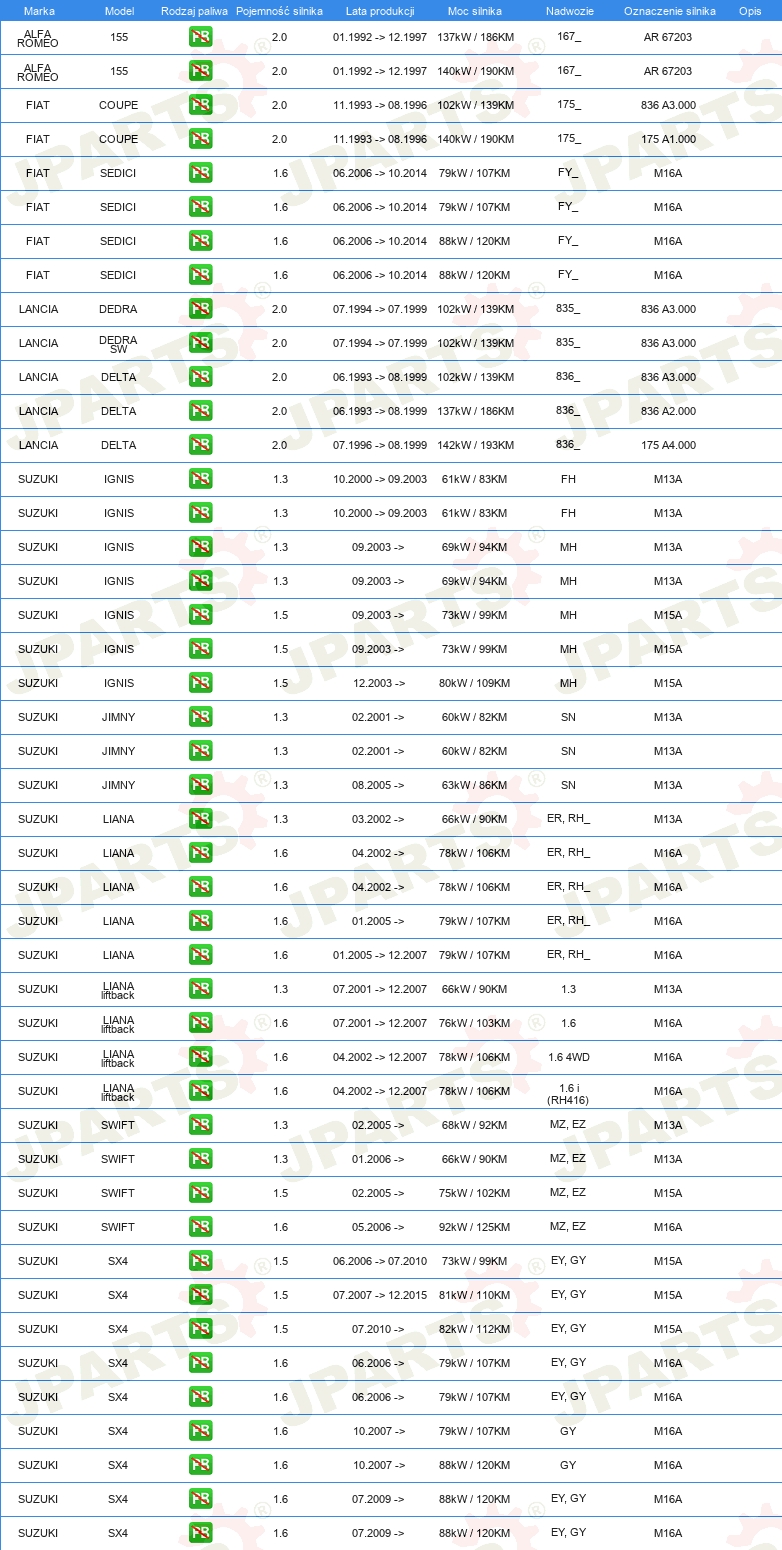The width and height of the screenshot is (782, 1550).
Task: Click the Pojemność silnika column header
Action: click(x=280, y=11)
